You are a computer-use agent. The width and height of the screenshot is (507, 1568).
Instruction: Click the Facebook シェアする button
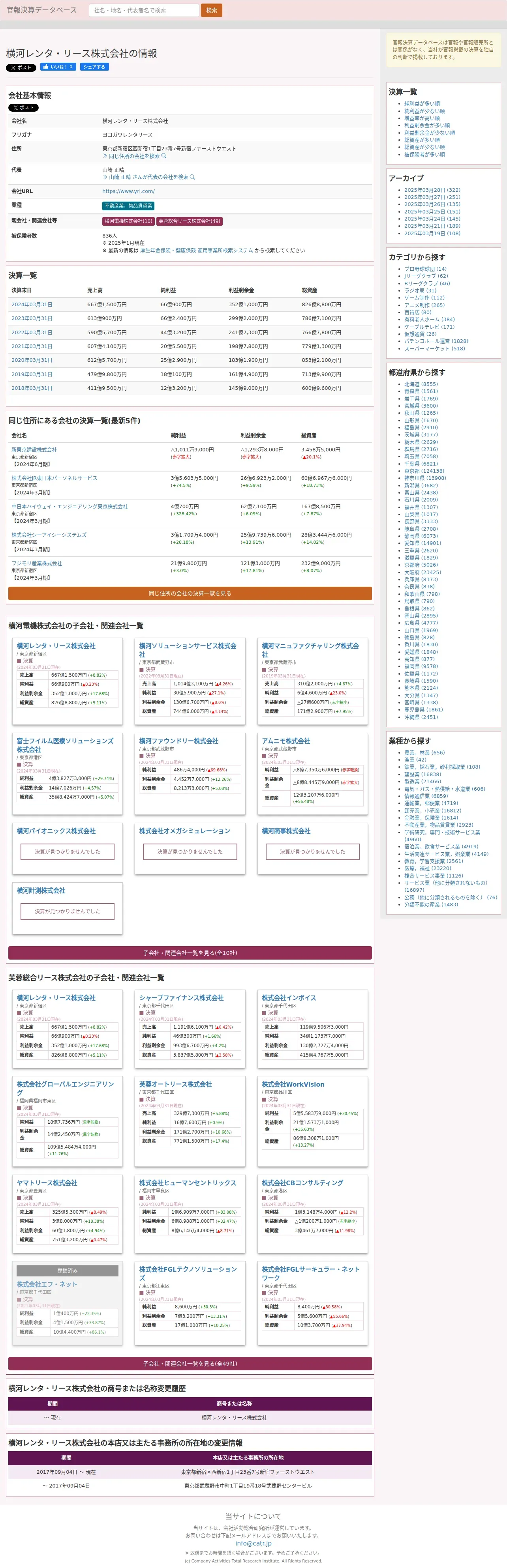point(94,67)
